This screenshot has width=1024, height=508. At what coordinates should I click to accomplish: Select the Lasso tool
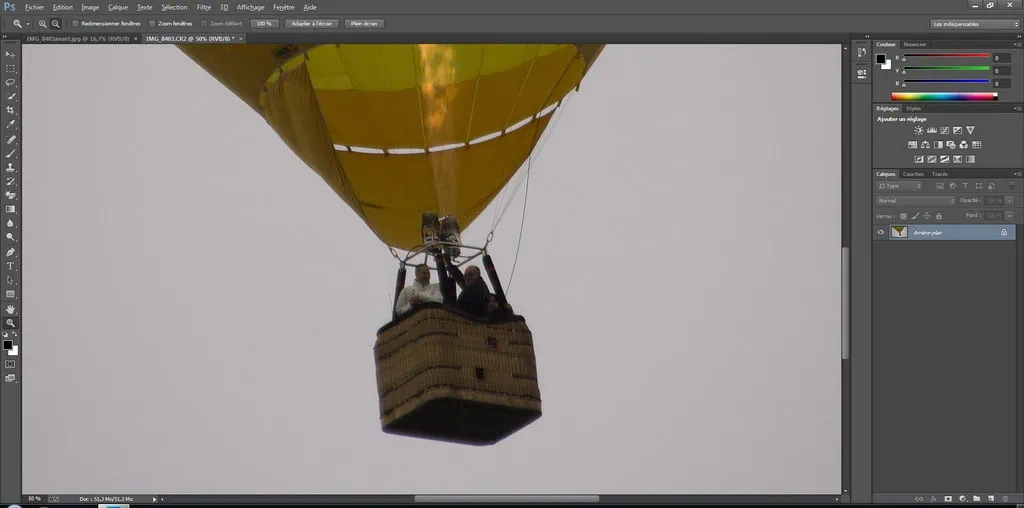point(11,82)
